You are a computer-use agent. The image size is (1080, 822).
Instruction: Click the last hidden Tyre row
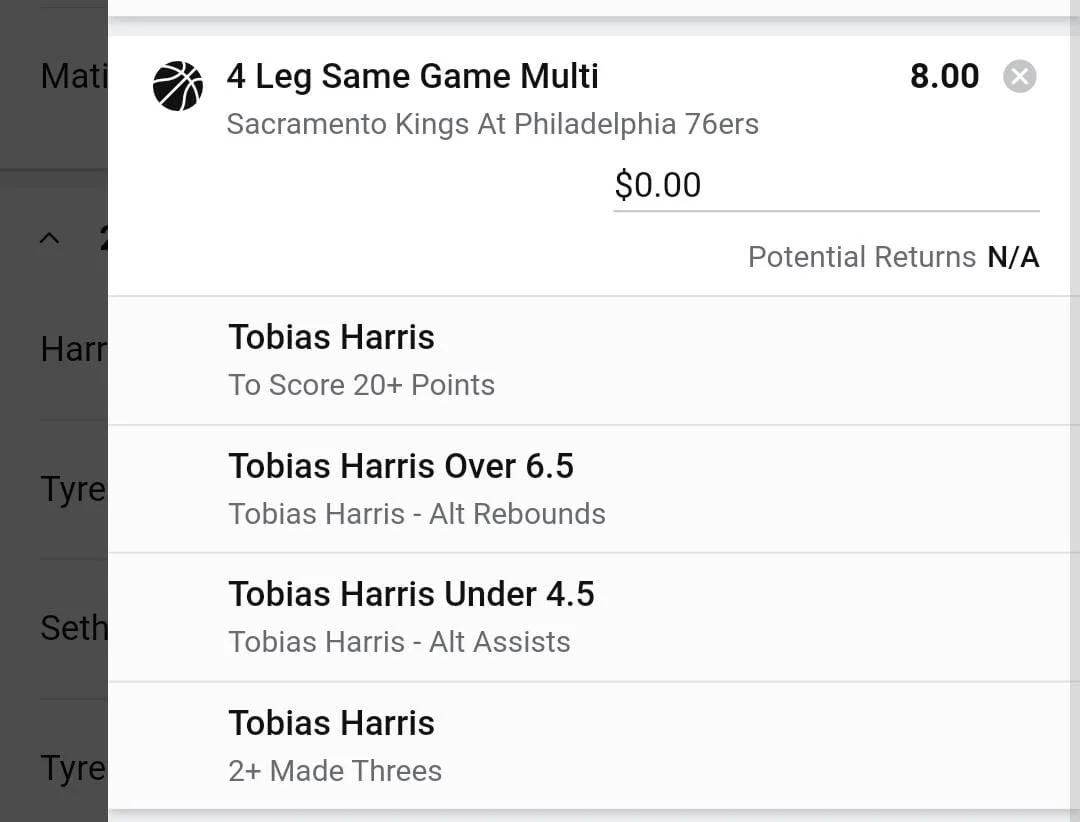(x=73, y=768)
